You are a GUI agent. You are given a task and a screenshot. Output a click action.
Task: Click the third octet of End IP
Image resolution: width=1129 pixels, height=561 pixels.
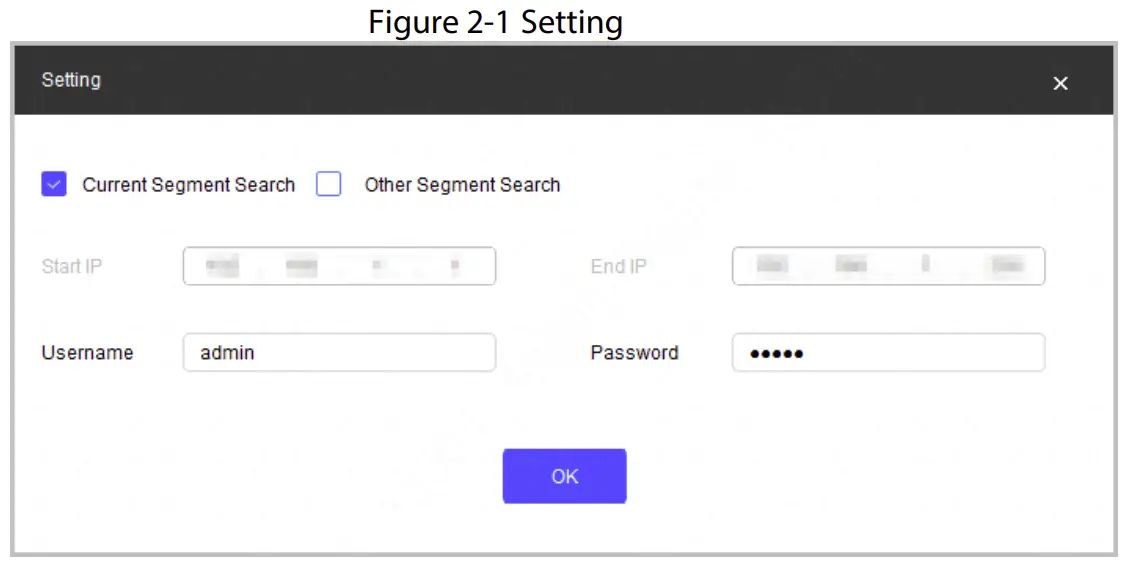click(x=926, y=267)
